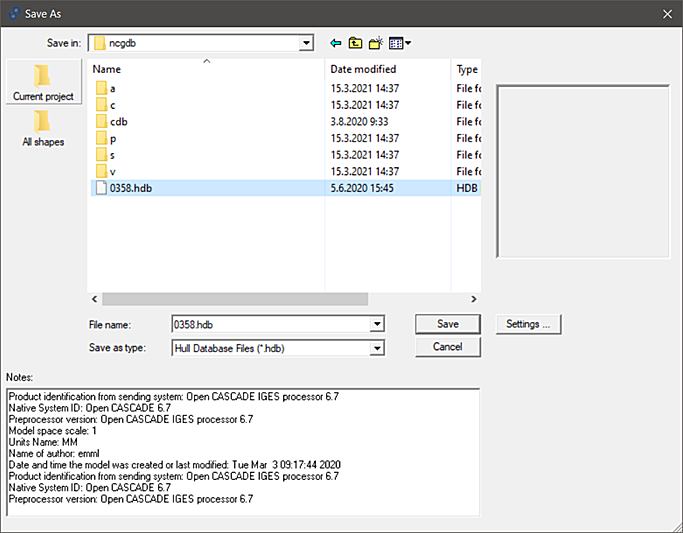Click 'Name of author: emml' in Notes

(54, 453)
